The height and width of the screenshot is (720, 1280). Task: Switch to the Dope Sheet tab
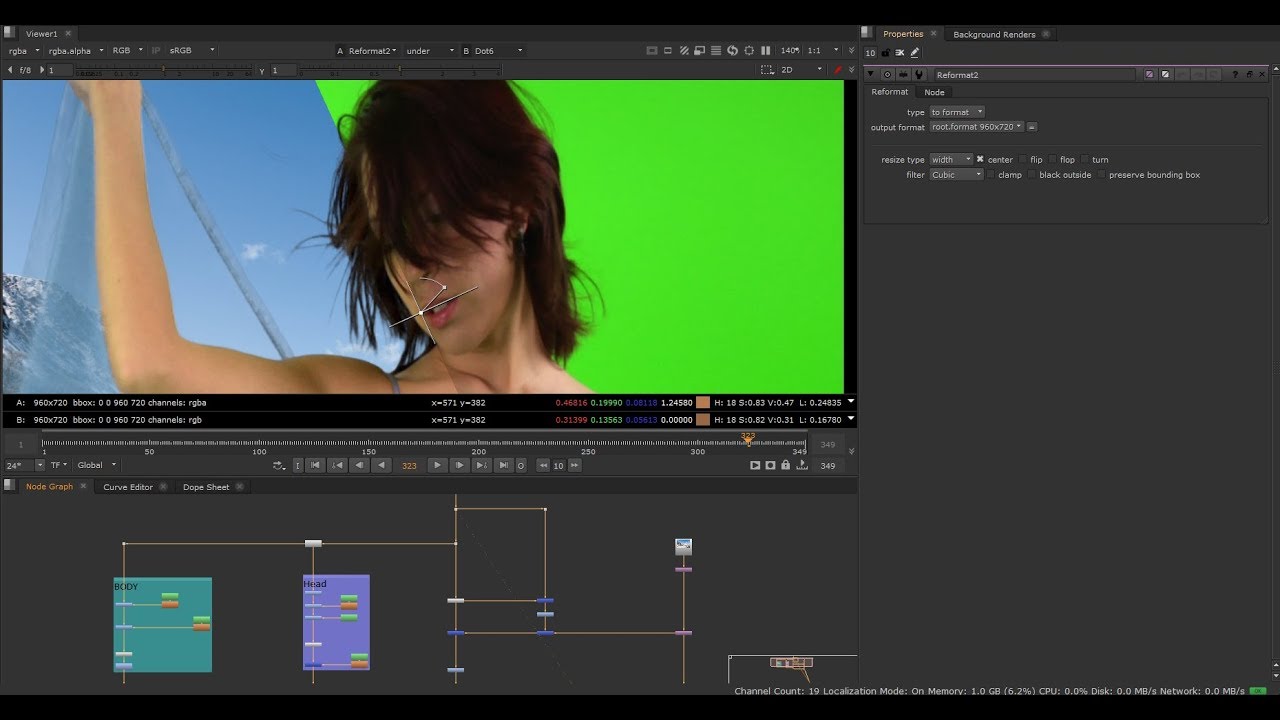coord(206,487)
